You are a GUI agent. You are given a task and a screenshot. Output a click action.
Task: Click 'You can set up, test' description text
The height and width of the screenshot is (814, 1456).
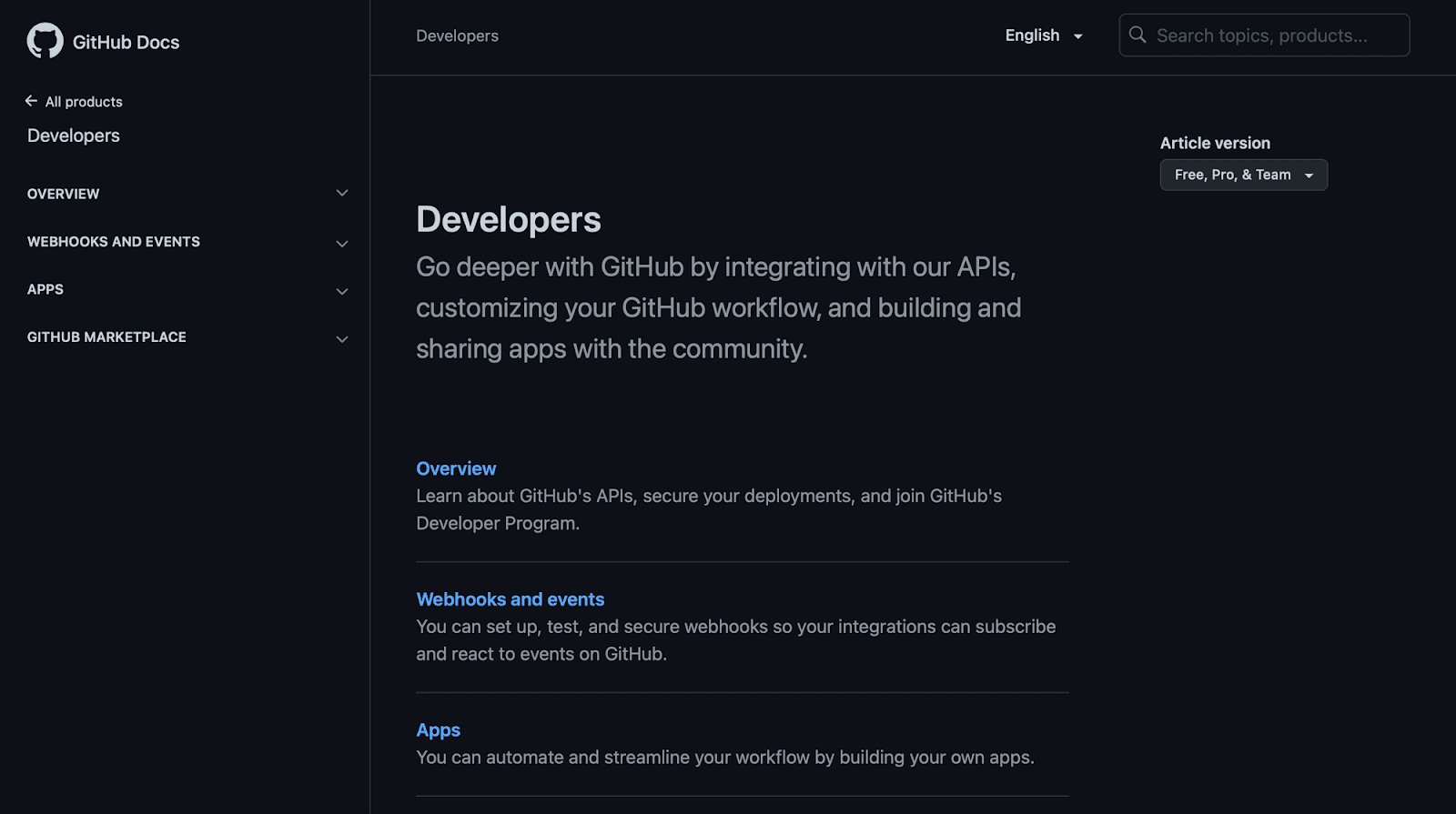click(x=736, y=640)
